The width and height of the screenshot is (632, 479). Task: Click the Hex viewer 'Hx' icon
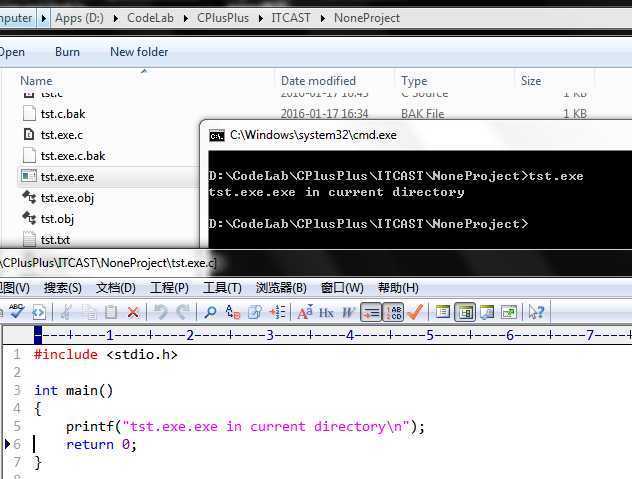click(326, 312)
